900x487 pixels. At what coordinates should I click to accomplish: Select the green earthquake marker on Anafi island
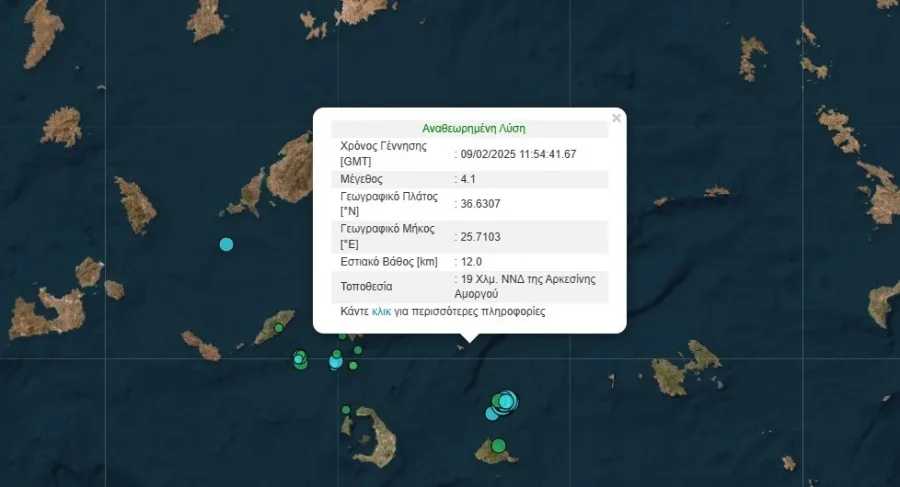click(x=499, y=446)
